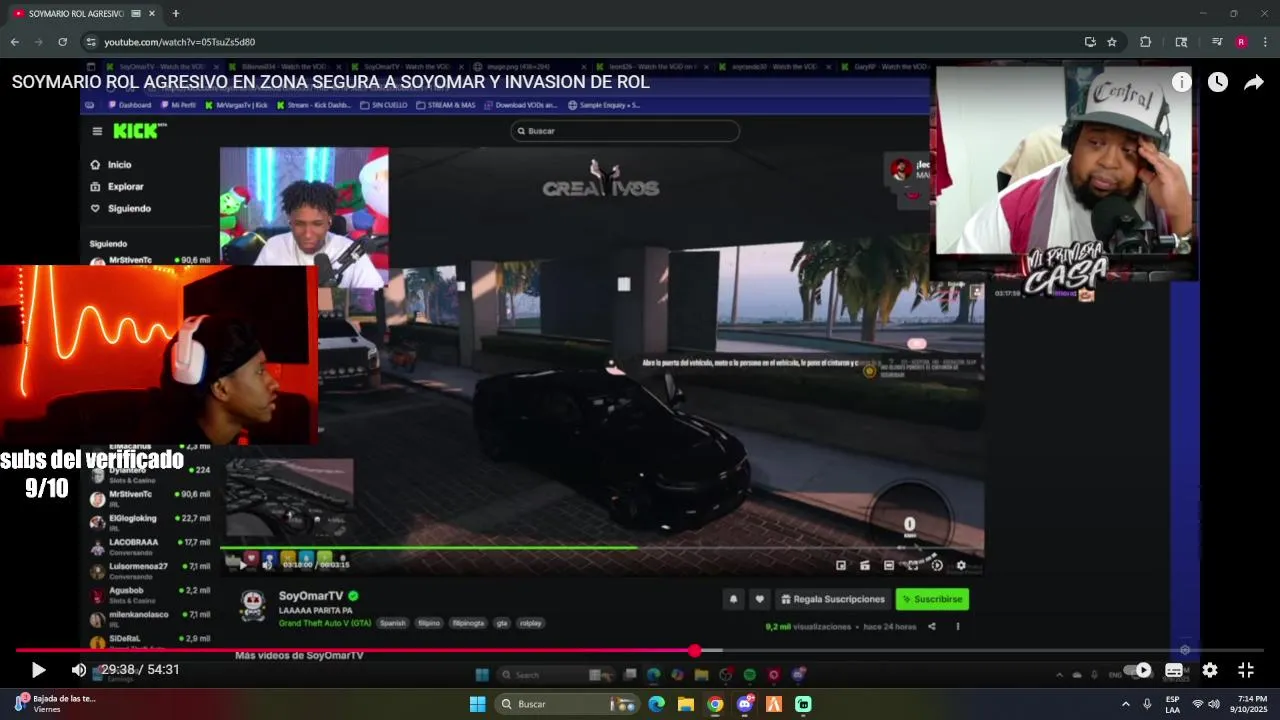Toggle the YouTube autoplay switch

(x=1138, y=670)
